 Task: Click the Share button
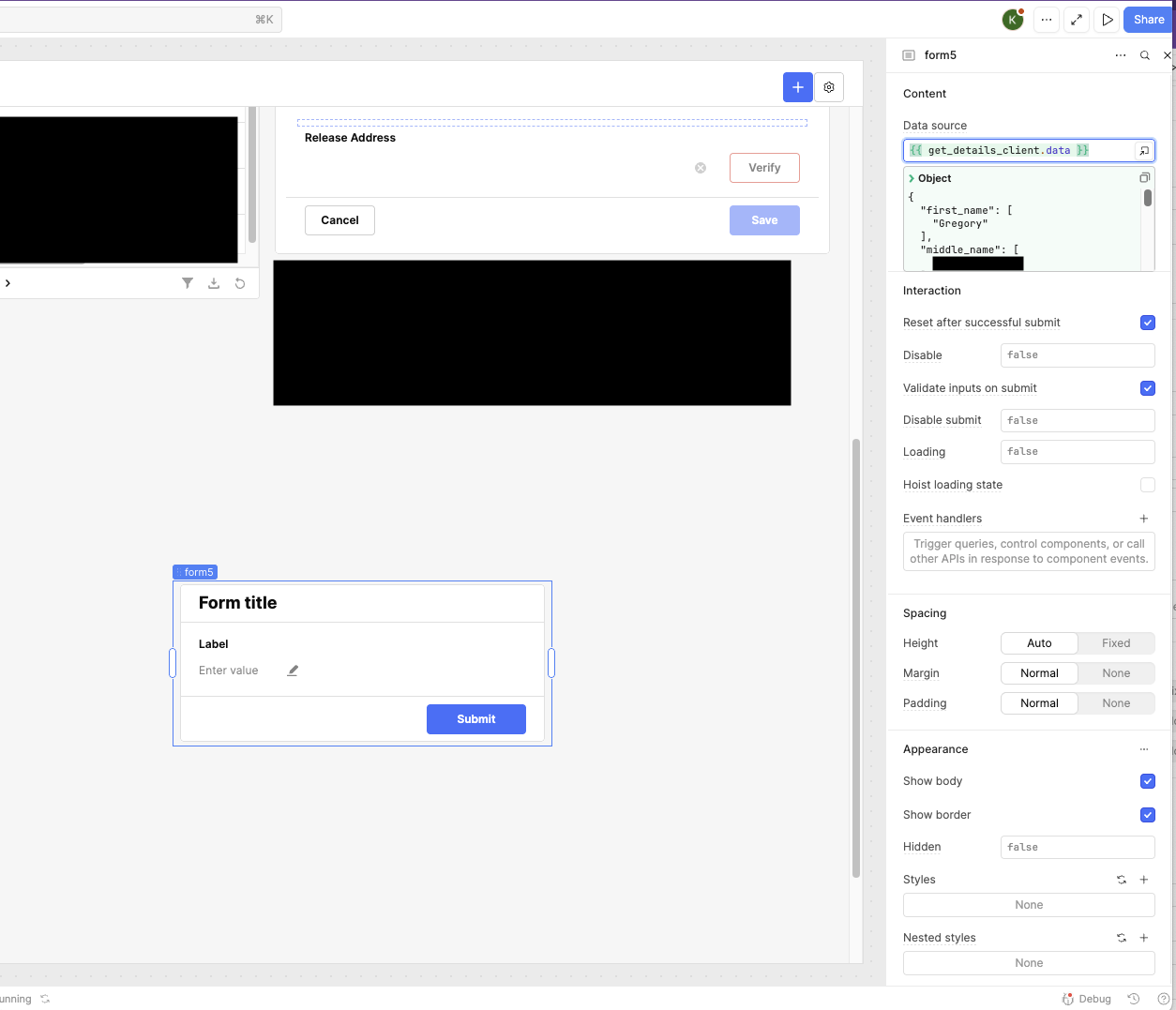(x=1149, y=20)
